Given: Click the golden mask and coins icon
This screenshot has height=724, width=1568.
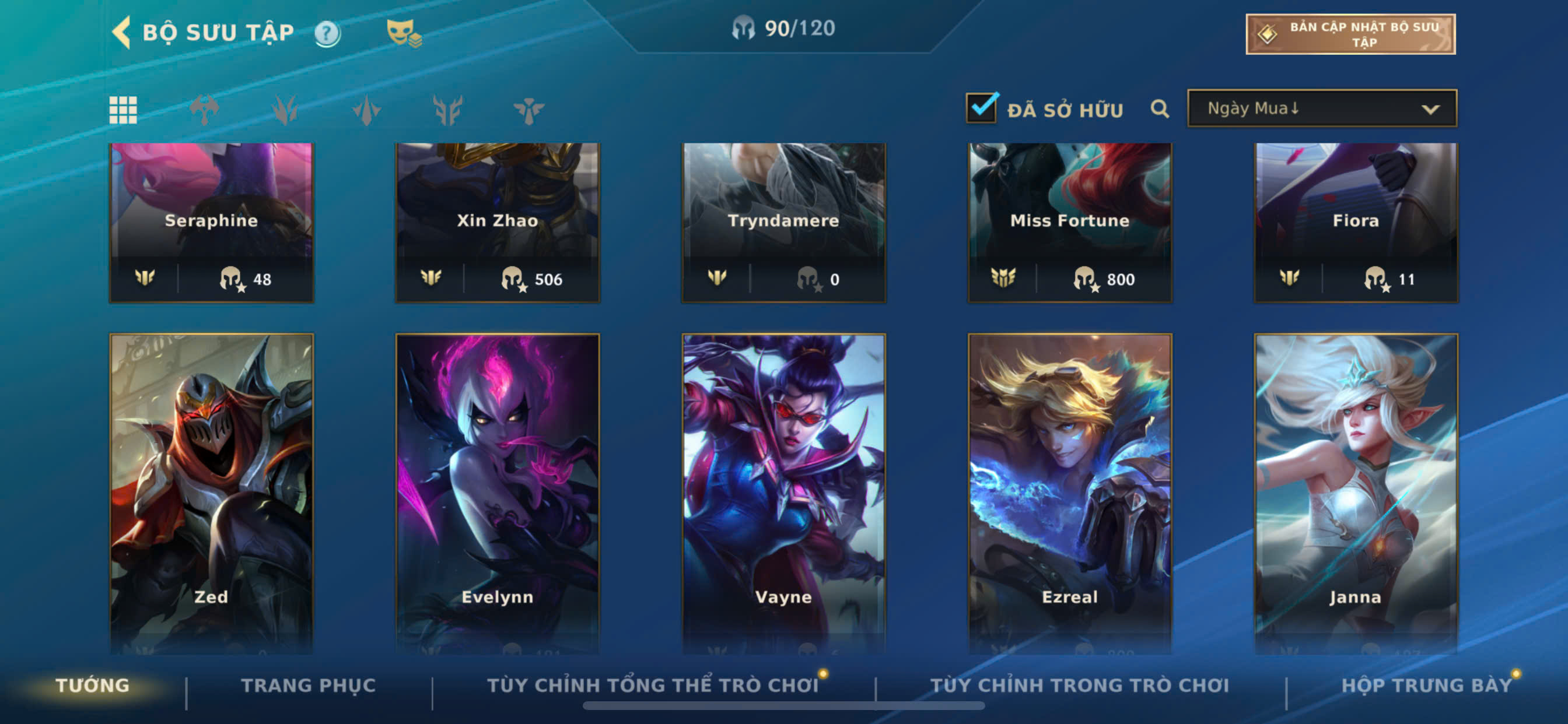Looking at the screenshot, I should [404, 33].
